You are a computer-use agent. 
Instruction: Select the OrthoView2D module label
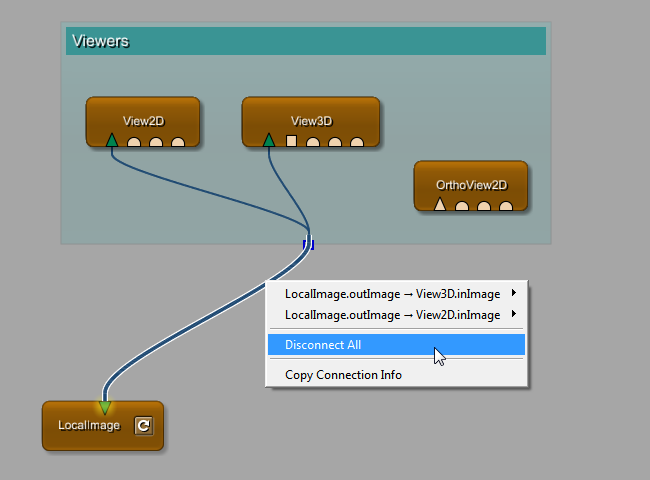(x=471, y=185)
